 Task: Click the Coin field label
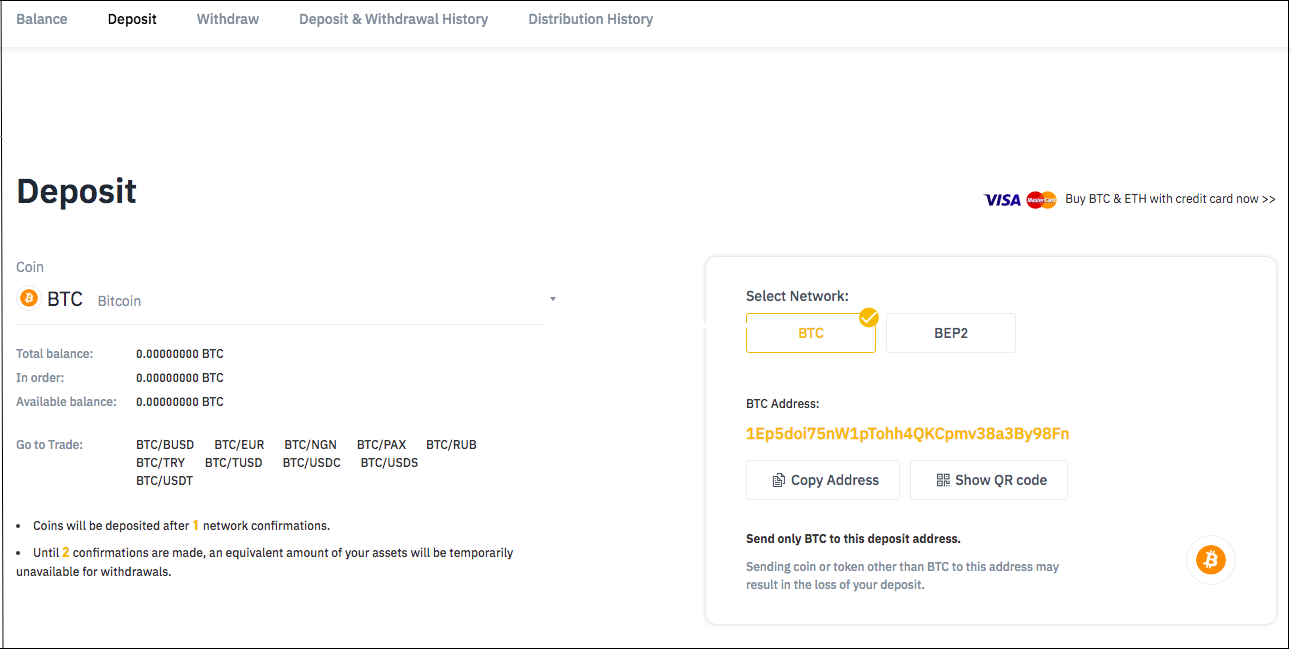tap(30, 267)
